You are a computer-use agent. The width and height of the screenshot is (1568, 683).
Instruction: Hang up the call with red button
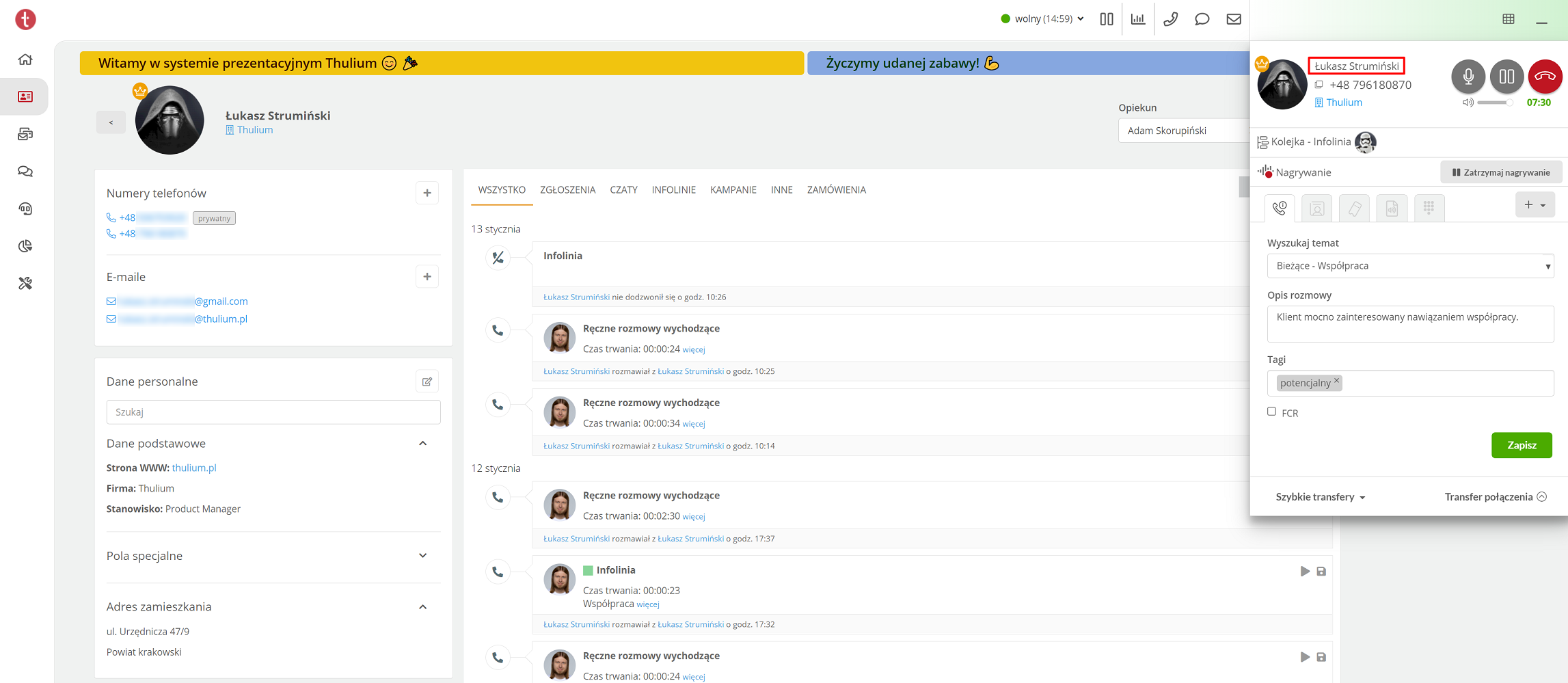1545,77
